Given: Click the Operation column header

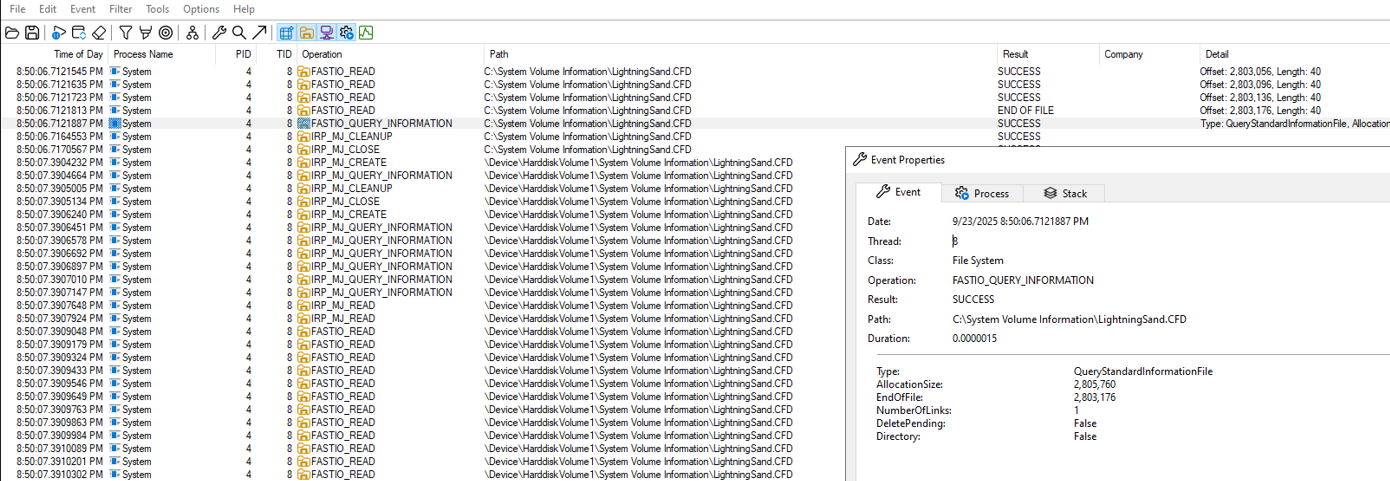Looking at the screenshot, I should pos(322,54).
